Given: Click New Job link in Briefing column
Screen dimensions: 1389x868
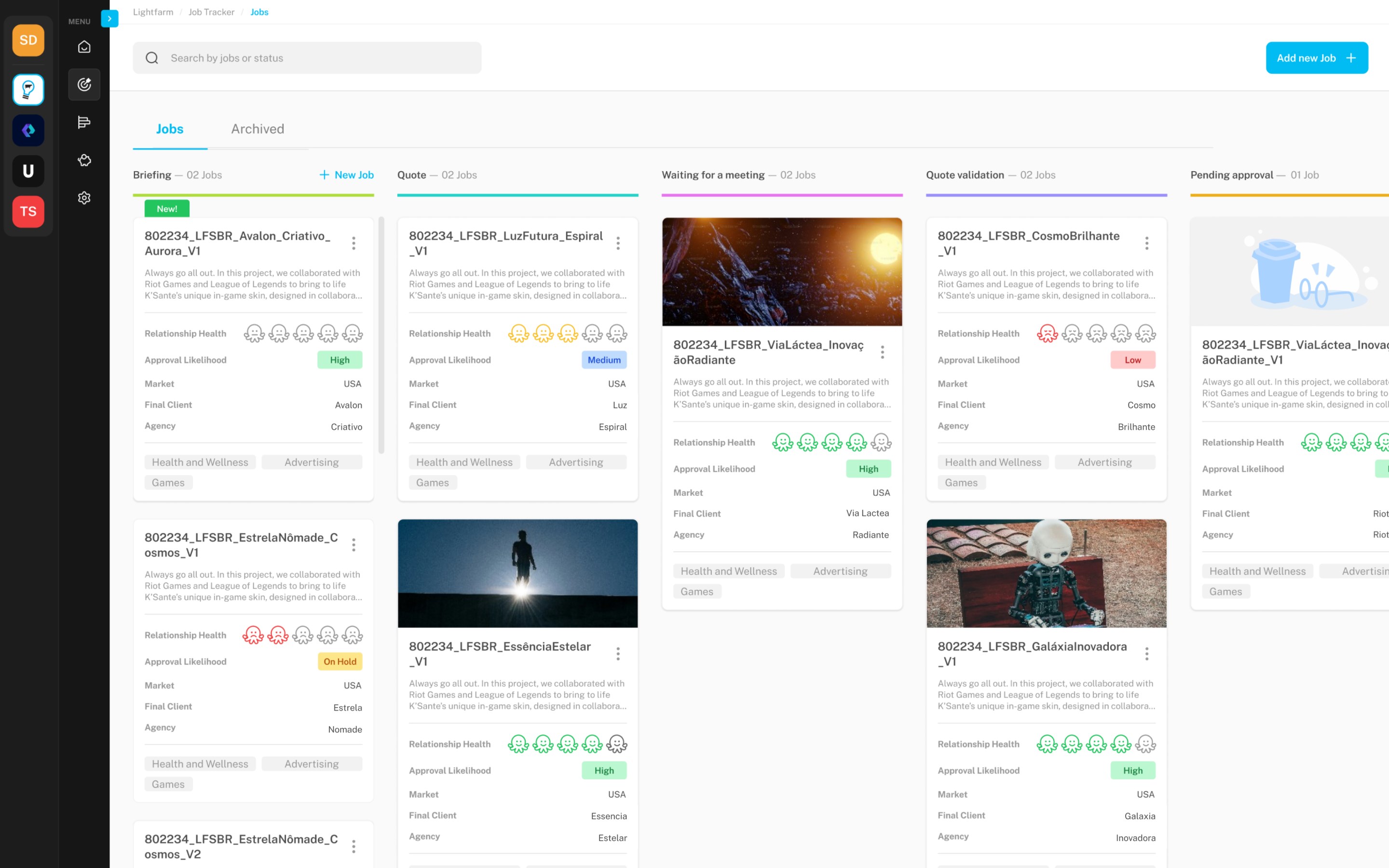Looking at the screenshot, I should tap(347, 175).
